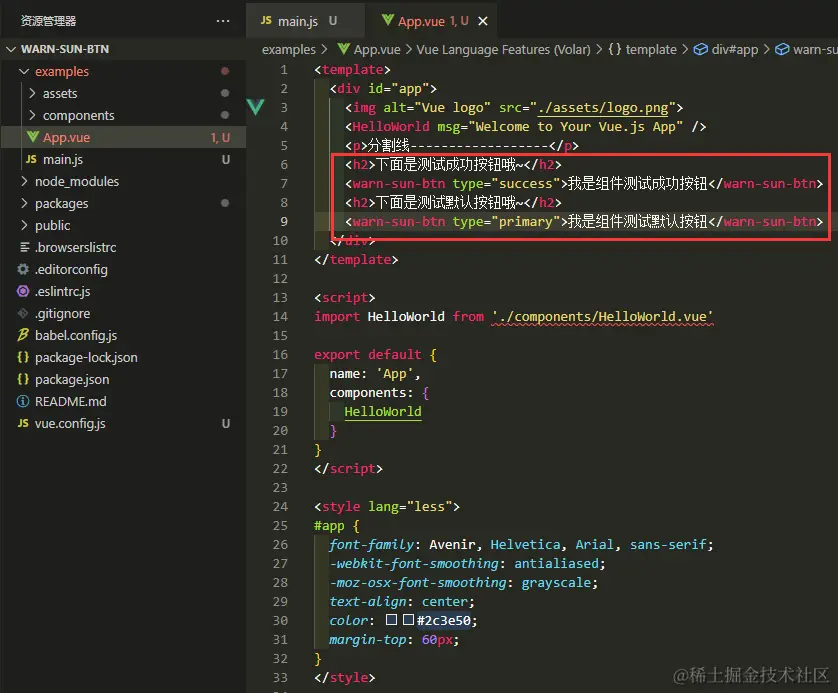This screenshot has width=838, height=693.
Task: Open the second color swatch before #2c3e50
Action: pos(408,620)
